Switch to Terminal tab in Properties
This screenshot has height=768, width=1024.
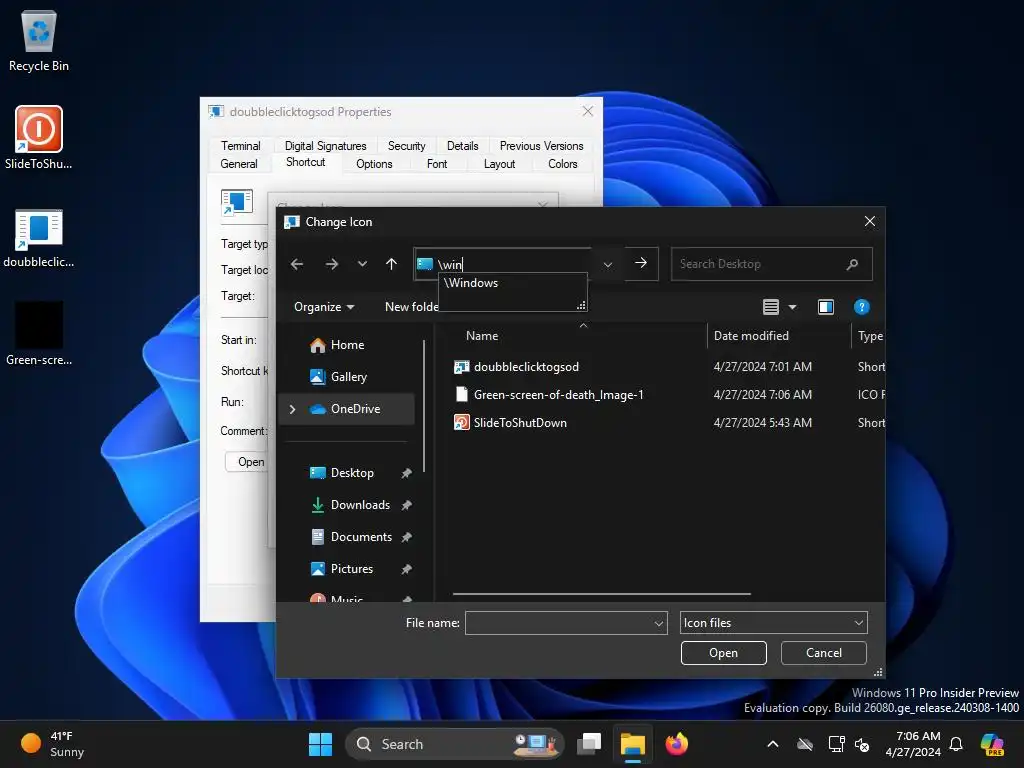pyautogui.click(x=240, y=146)
